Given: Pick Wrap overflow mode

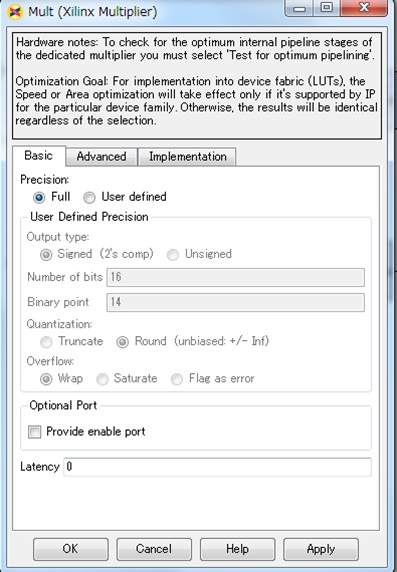Looking at the screenshot, I should 46,379.
